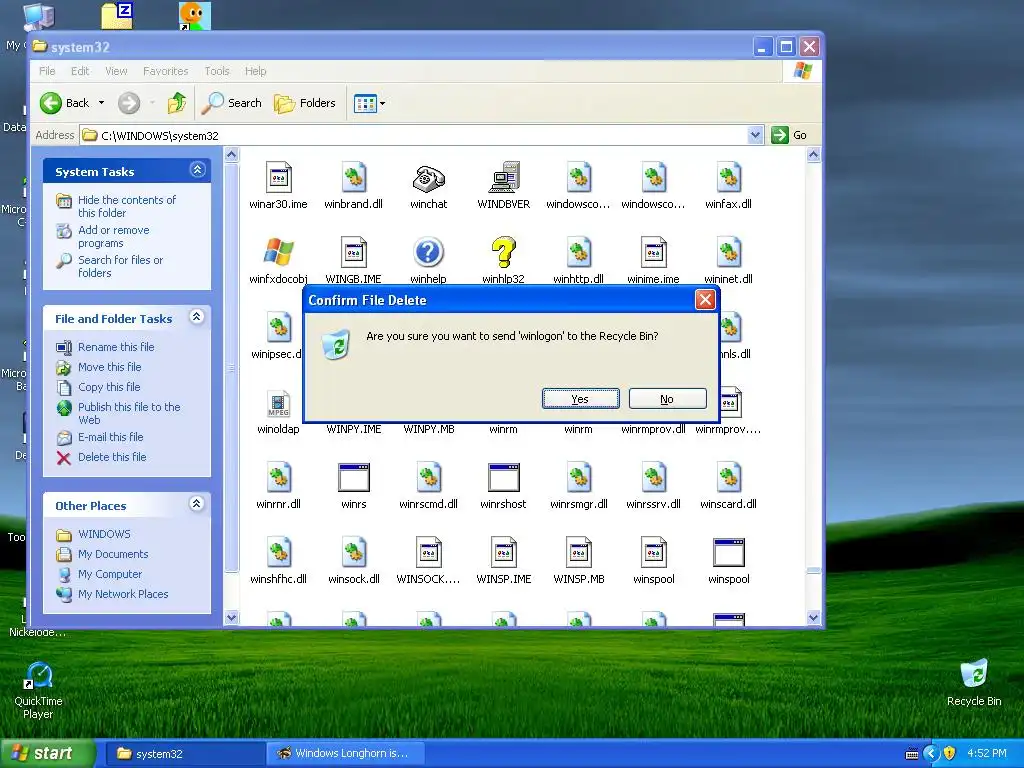This screenshot has height=768, width=1024.
Task: Confirm deletion by clicking Yes
Action: tap(581, 399)
